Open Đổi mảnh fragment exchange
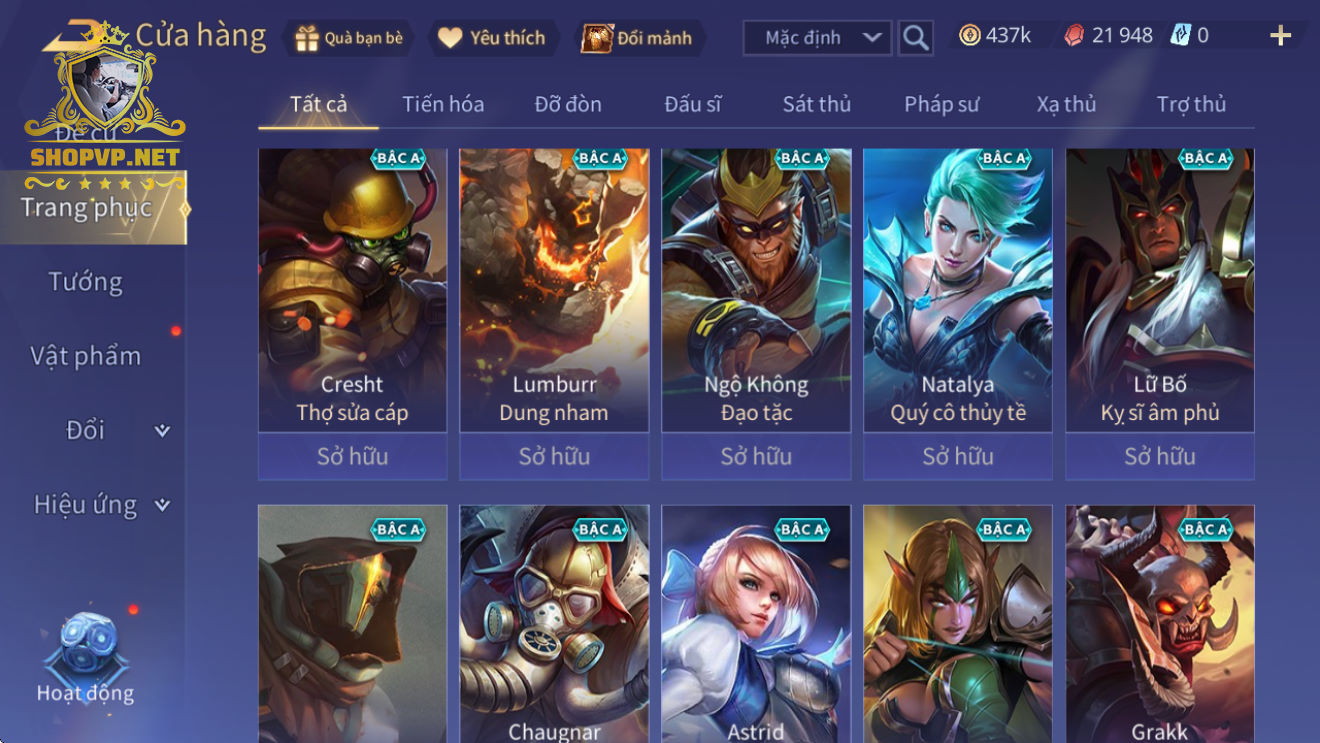The width and height of the screenshot is (1320, 743). tap(597, 38)
